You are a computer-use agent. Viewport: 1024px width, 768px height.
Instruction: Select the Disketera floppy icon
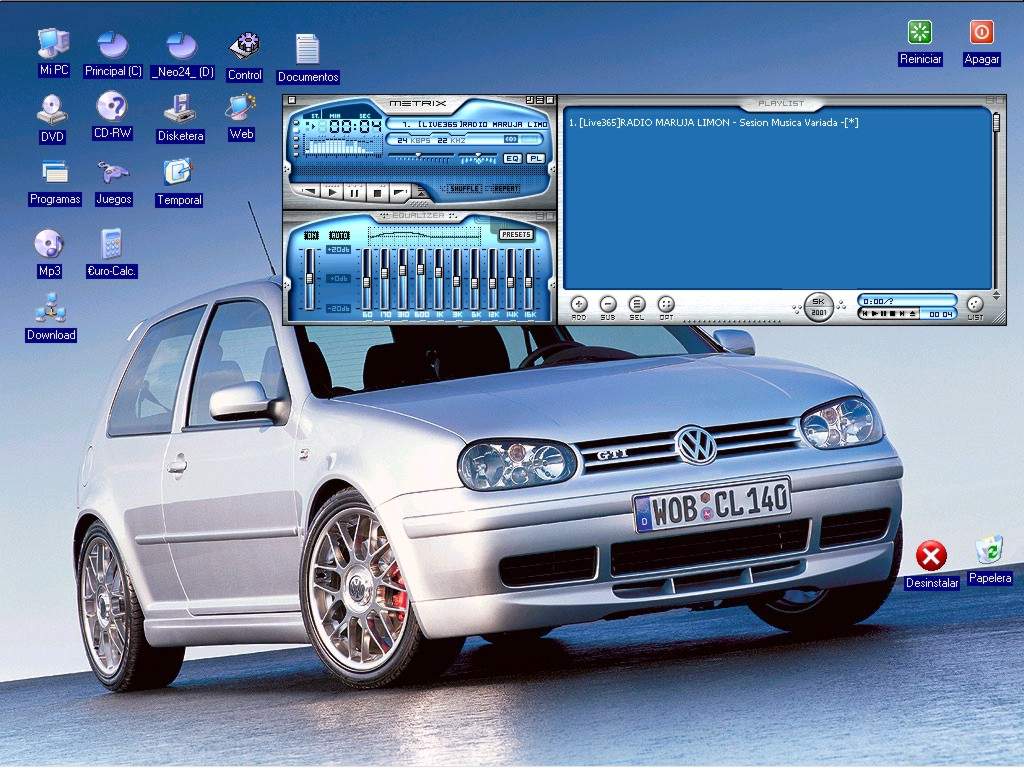[x=180, y=118]
